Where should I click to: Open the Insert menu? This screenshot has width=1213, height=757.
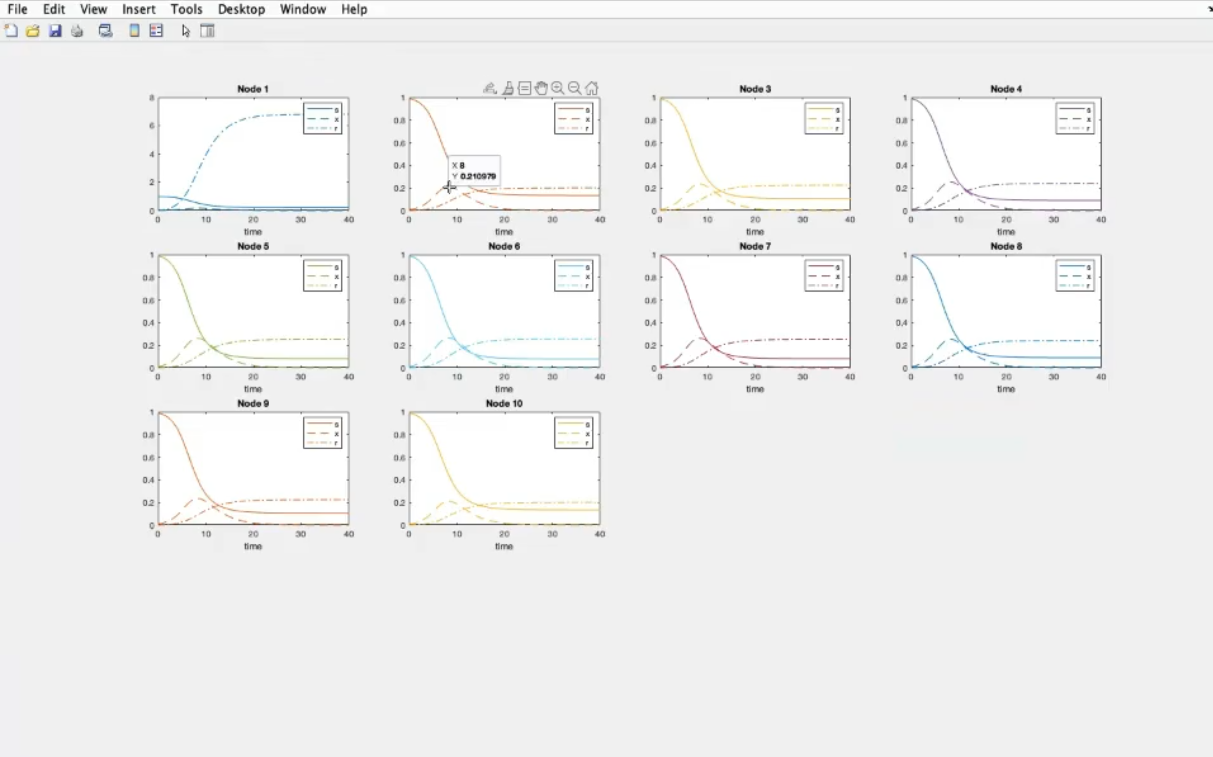(139, 9)
